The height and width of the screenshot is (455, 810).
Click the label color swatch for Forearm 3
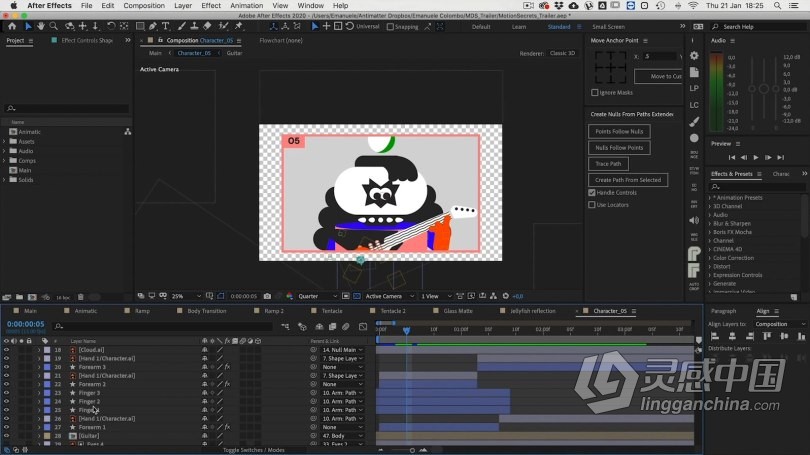[x=47, y=367]
